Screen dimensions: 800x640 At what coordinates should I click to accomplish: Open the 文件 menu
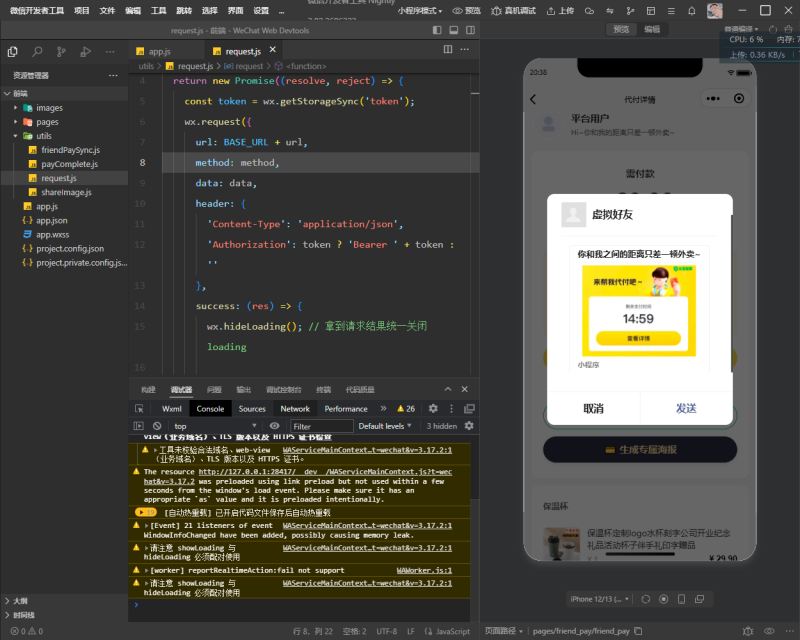[107, 11]
